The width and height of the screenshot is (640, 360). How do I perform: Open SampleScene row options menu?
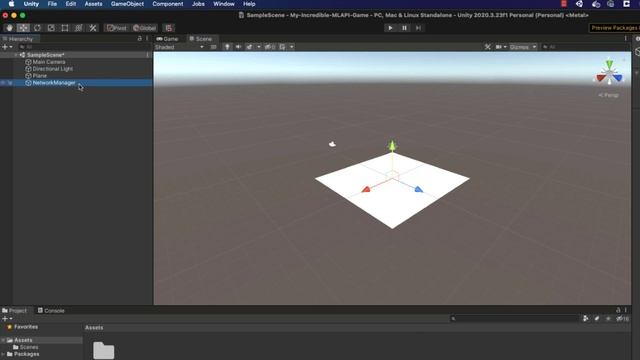[x=147, y=55]
